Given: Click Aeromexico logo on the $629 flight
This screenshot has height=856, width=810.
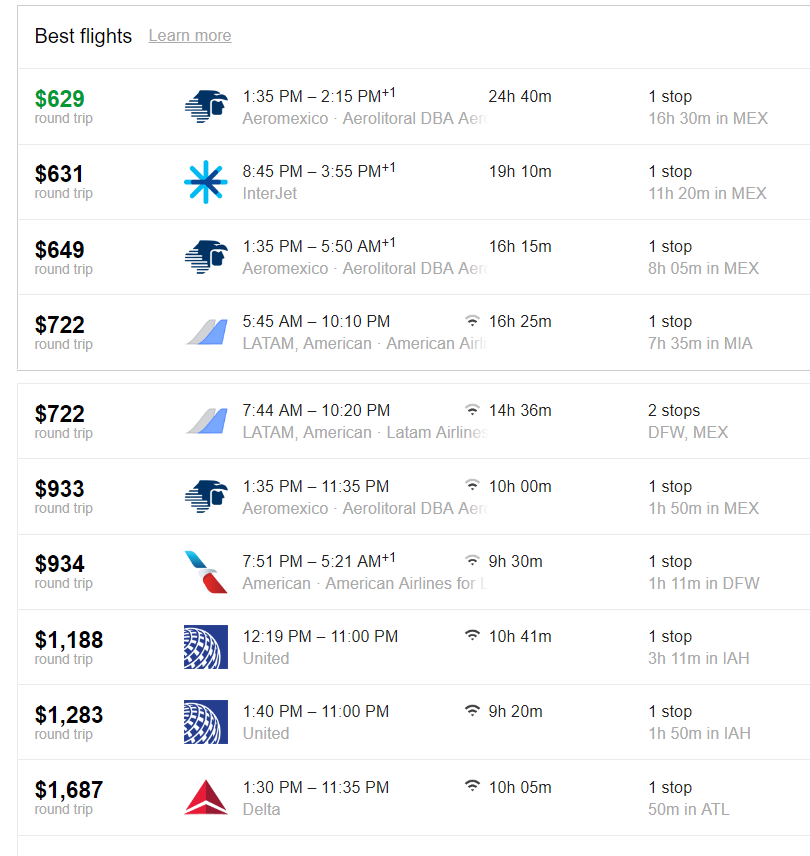Looking at the screenshot, I should [206, 106].
